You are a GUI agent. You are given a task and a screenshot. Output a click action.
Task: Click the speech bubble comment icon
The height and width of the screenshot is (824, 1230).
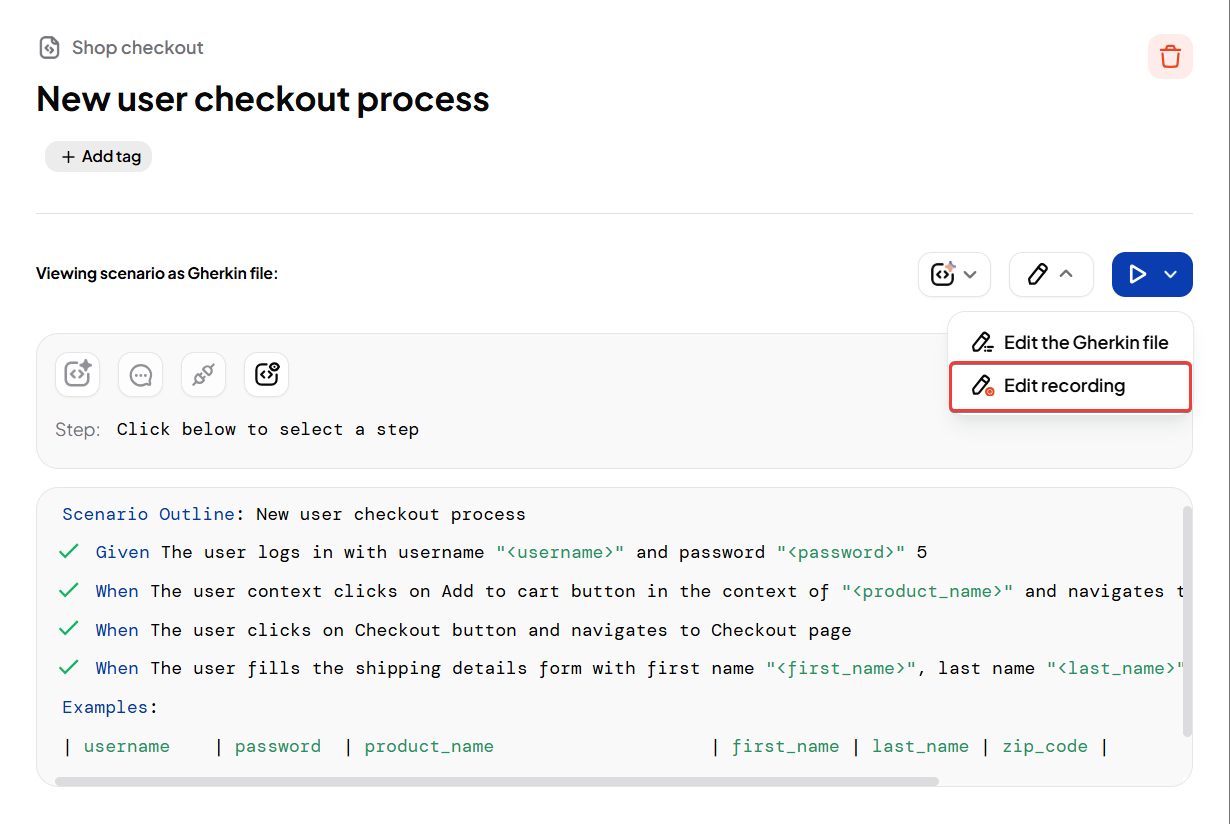coord(141,374)
